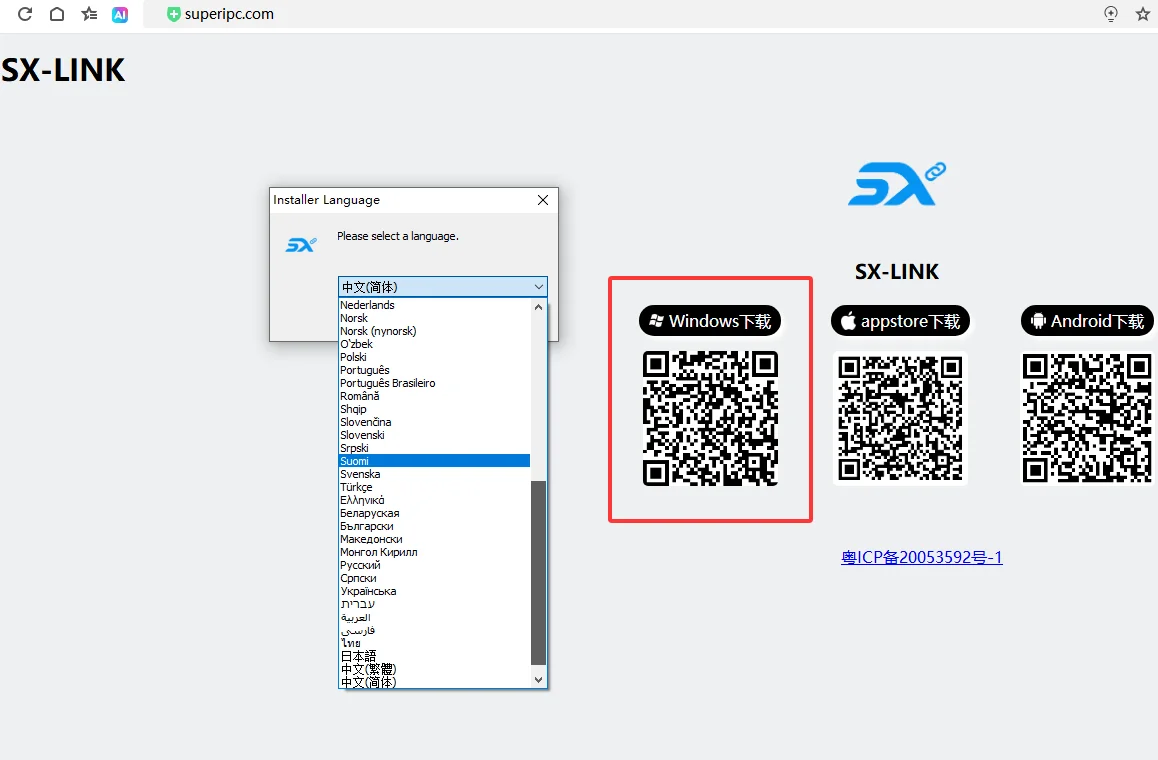Select the Arabic العربية option
The width and height of the screenshot is (1158, 760).
[x=434, y=617]
